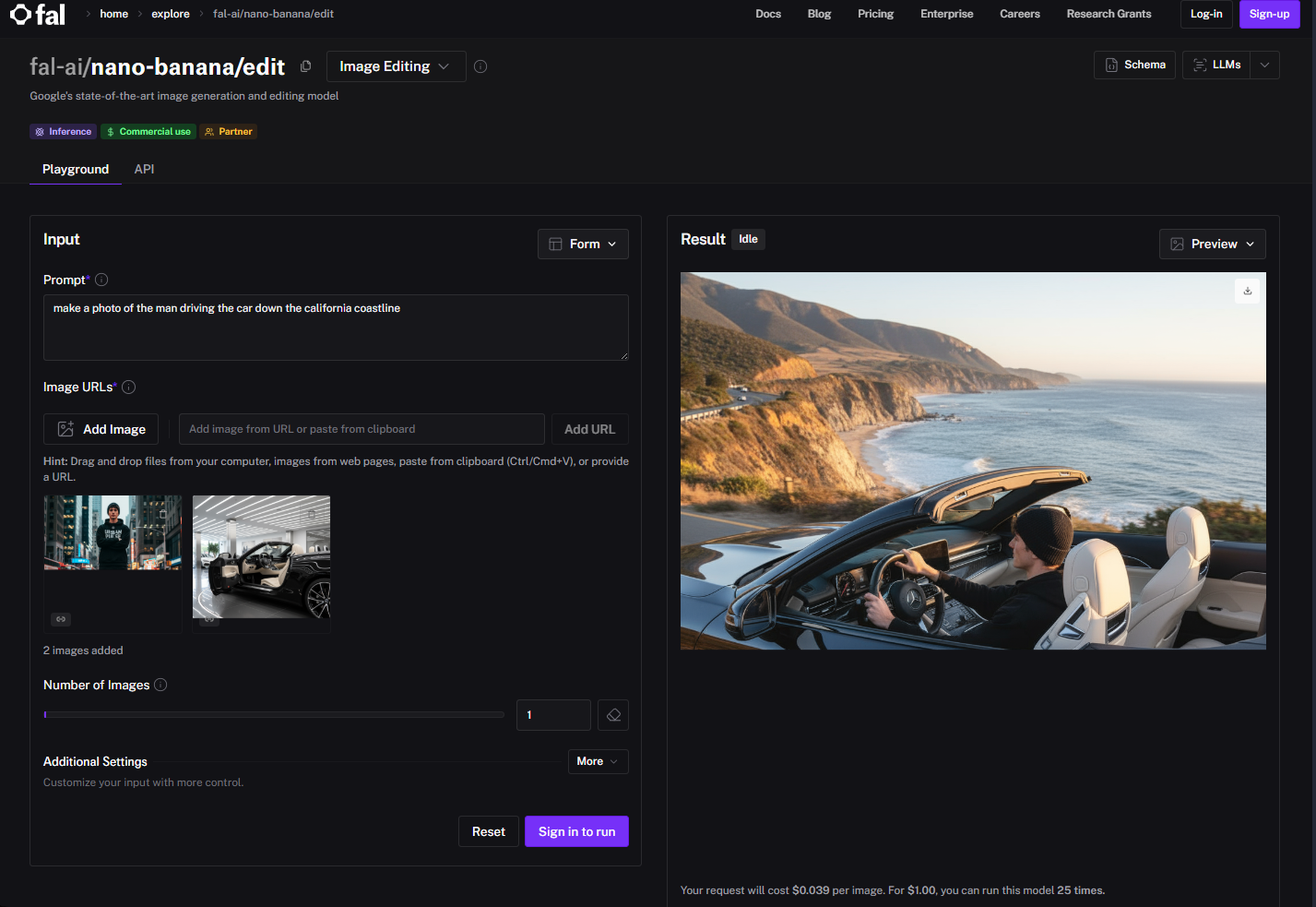This screenshot has height=907, width=1316.
Task: Copy the model name with copy icon
Action: click(x=306, y=66)
